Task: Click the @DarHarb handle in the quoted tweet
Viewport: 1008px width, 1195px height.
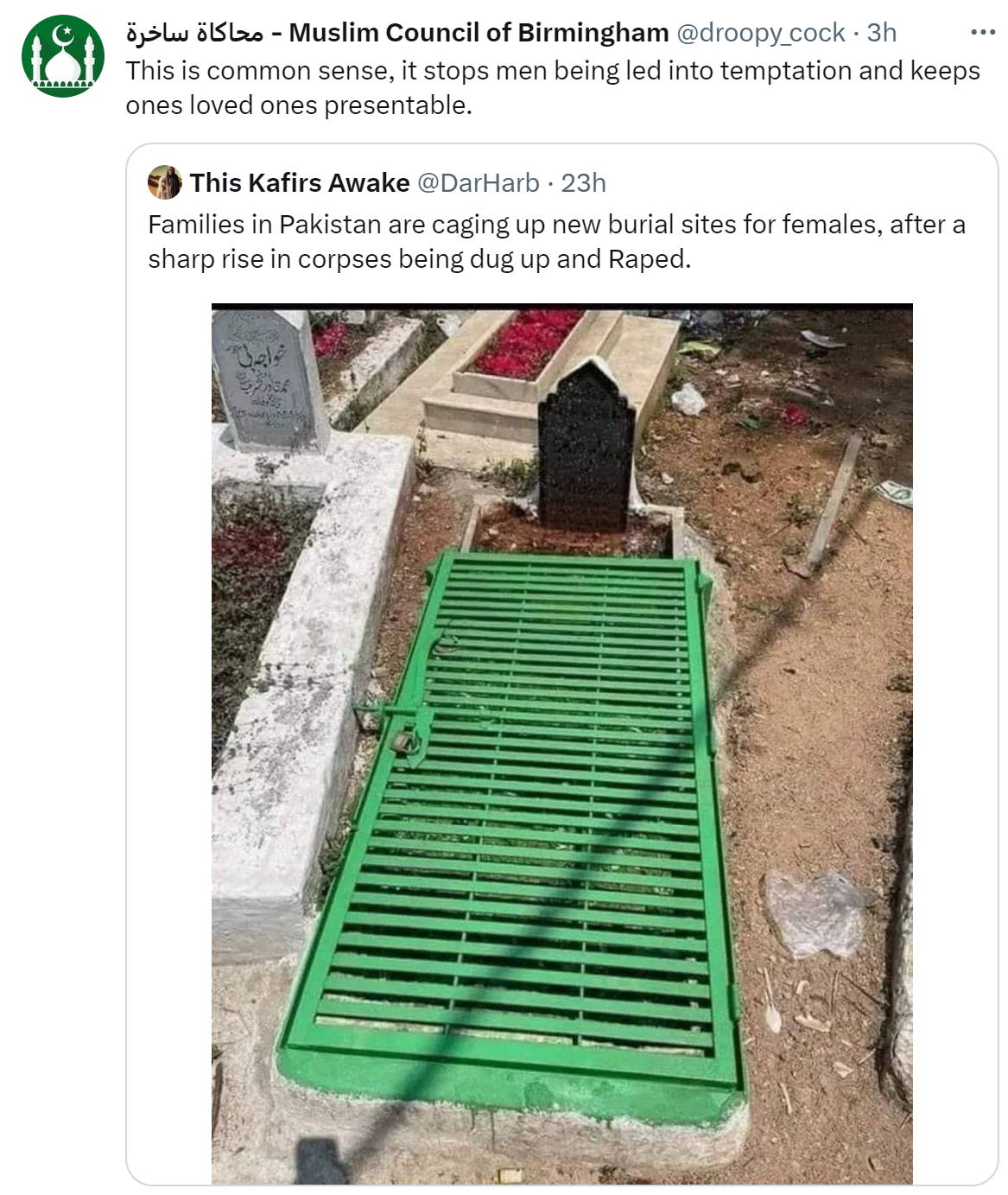Action: coord(479,182)
